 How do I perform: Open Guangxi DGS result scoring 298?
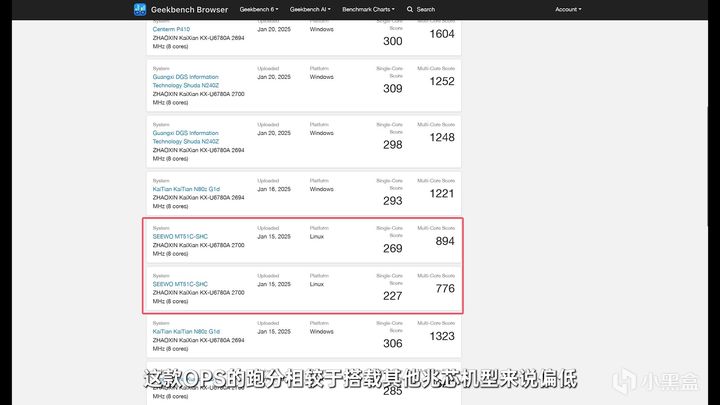(x=186, y=137)
